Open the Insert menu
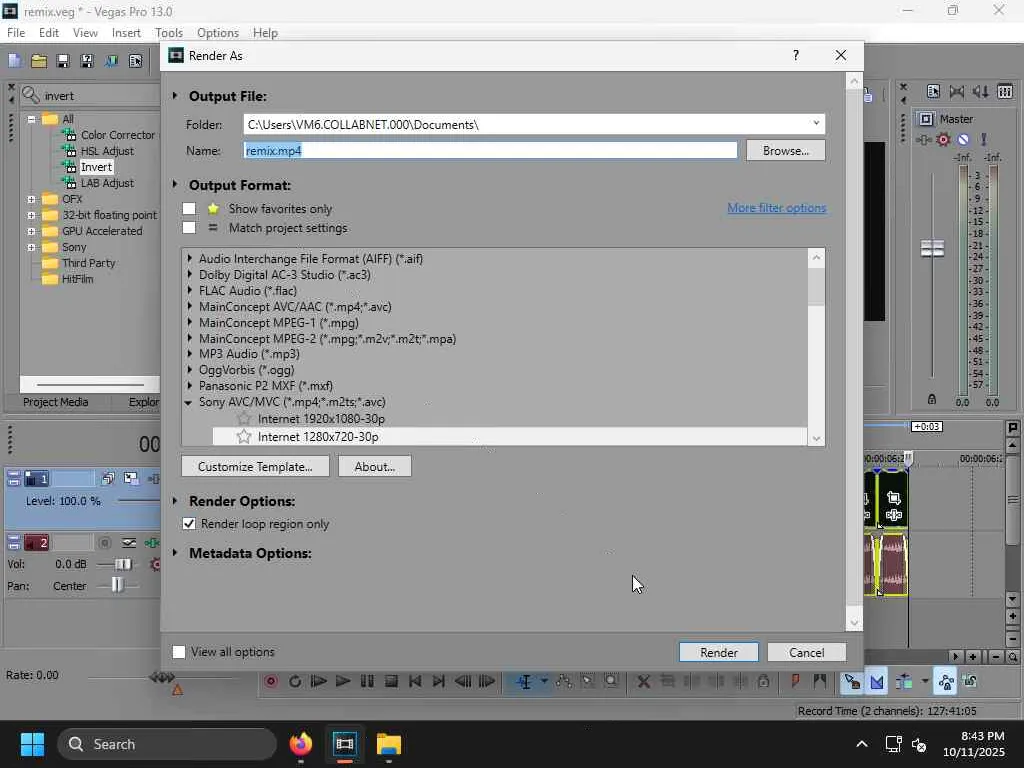This screenshot has width=1024, height=768. pyautogui.click(x=126, y=33)
